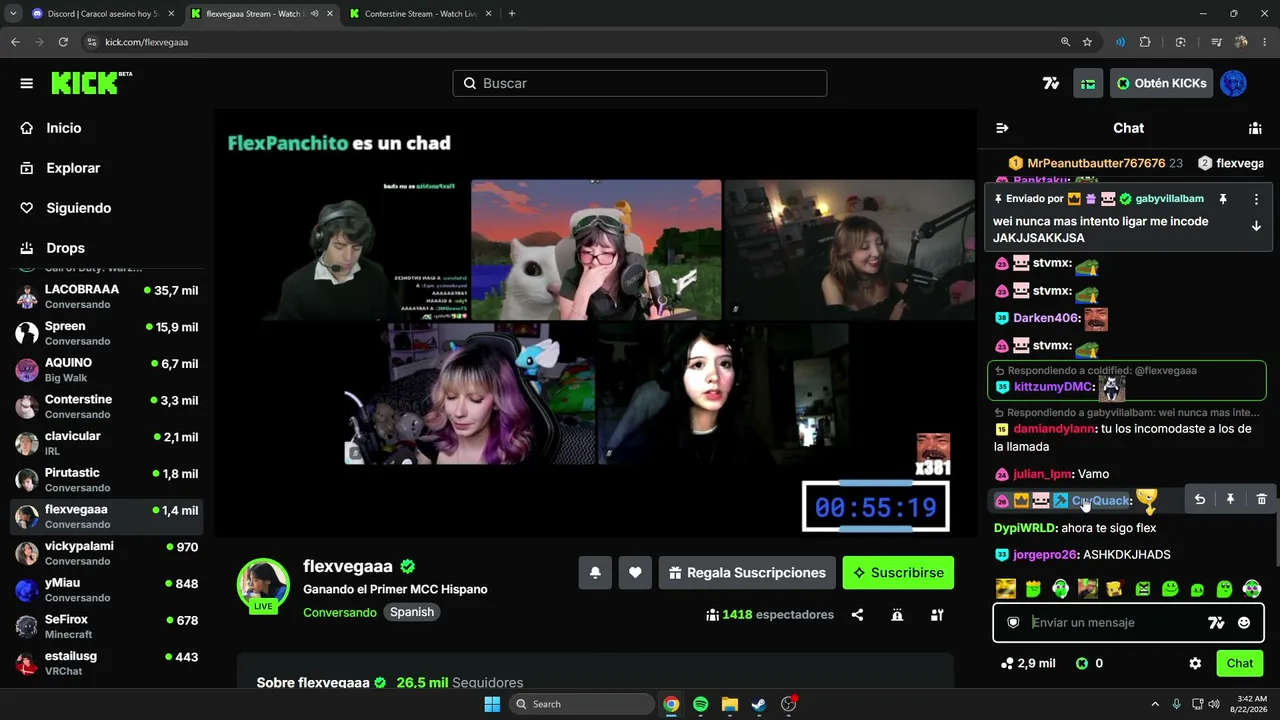The height and width of the screenshot is (720, 1280).
Task: Open Pirutastic channel from sidebar
Action: [107, 480]
